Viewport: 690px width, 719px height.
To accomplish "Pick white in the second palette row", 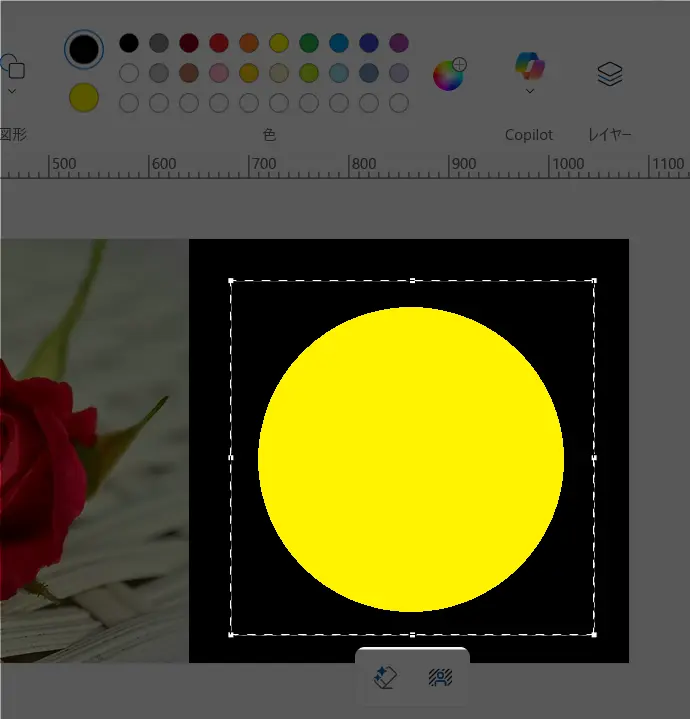I will (129, 73).
